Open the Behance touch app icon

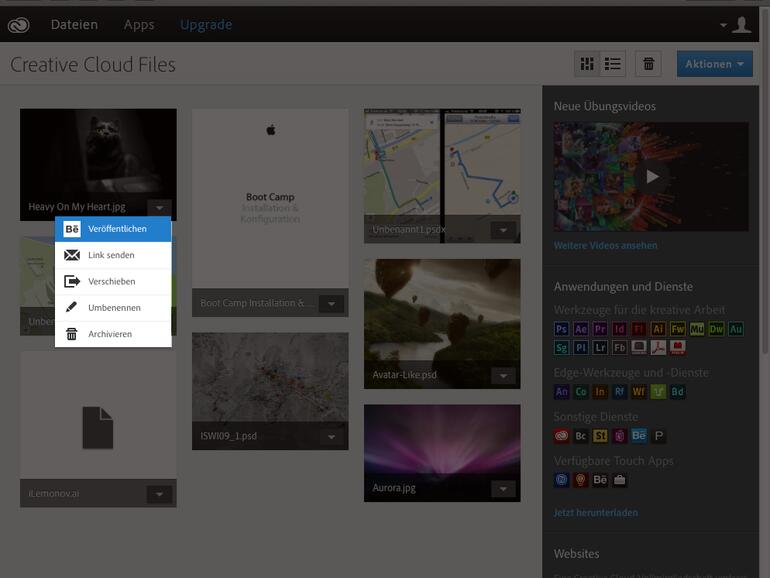600,480
